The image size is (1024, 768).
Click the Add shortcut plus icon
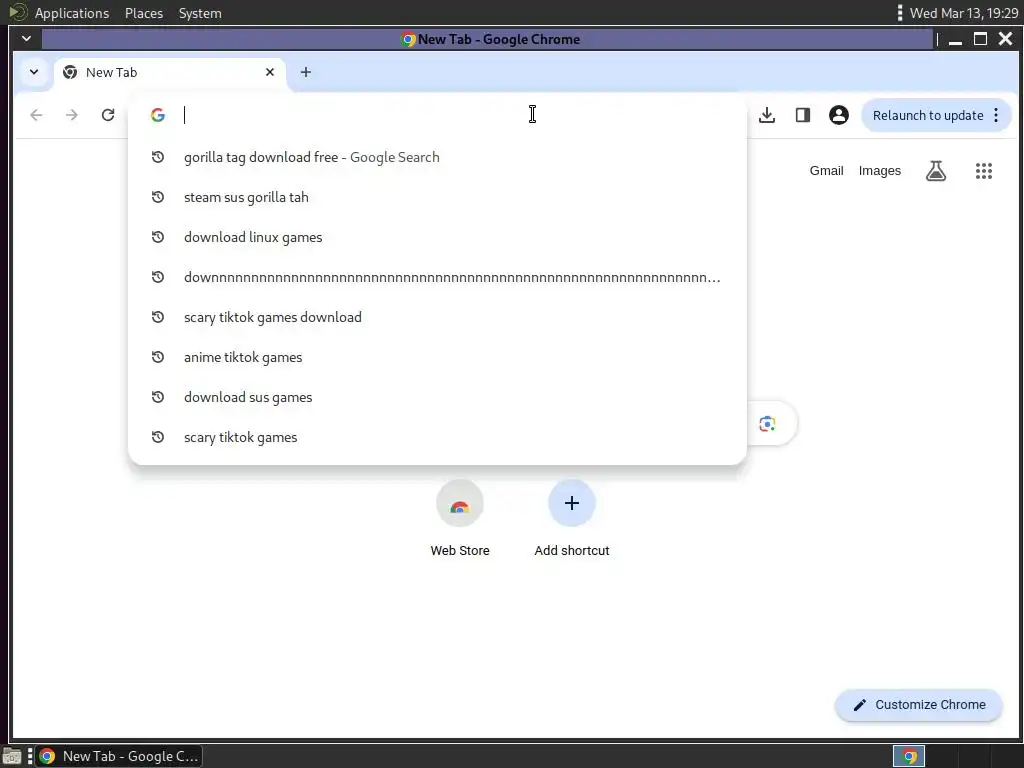click(x=571, y=503)
